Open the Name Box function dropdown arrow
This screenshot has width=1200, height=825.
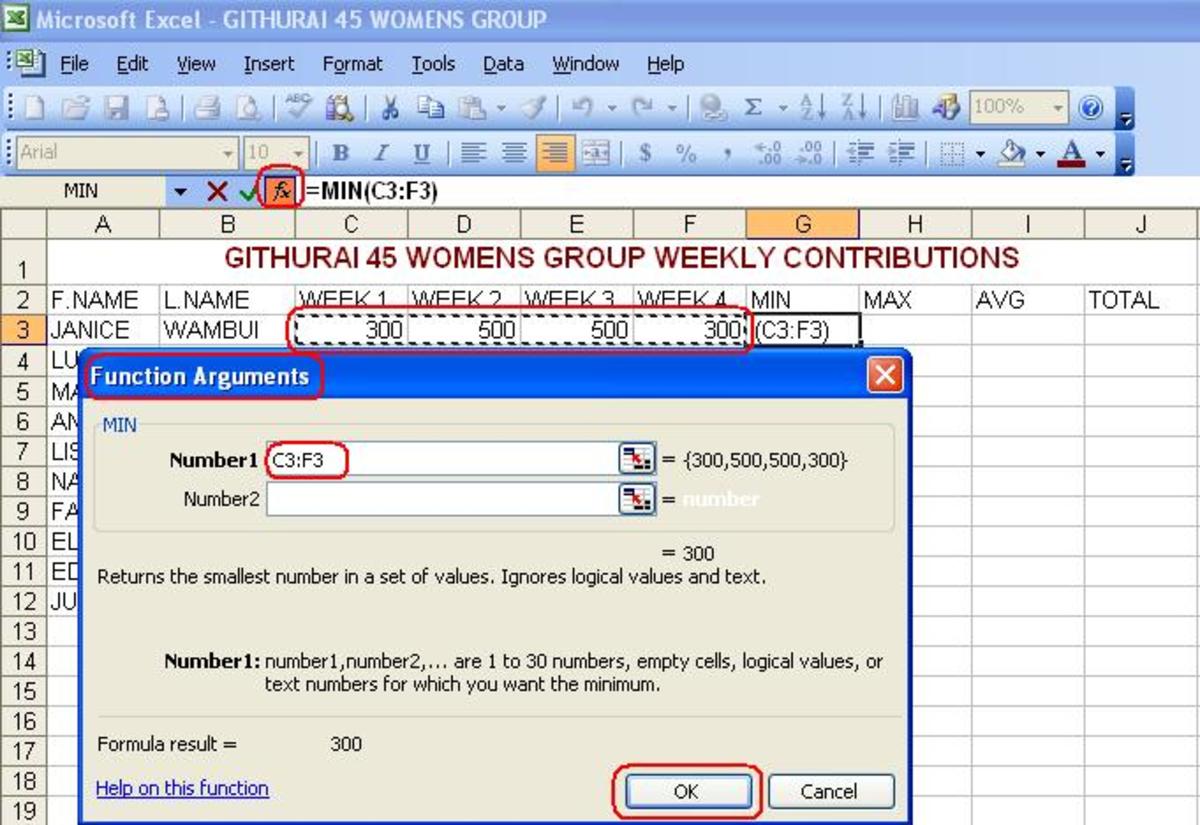point(180,191)
